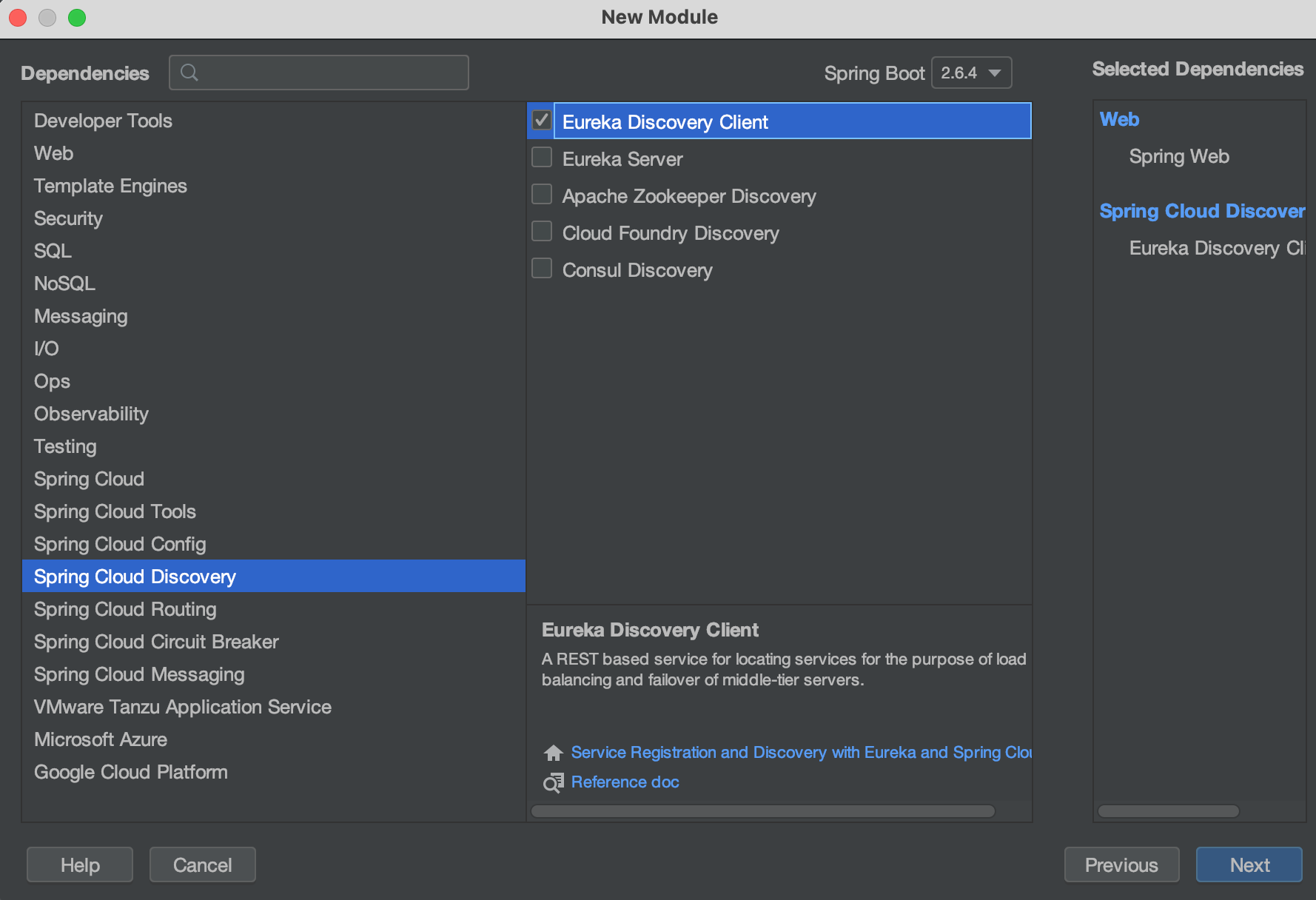Screen dimensions: 1316x900
Task: Select the Ops category
Action: coord(274,381)
